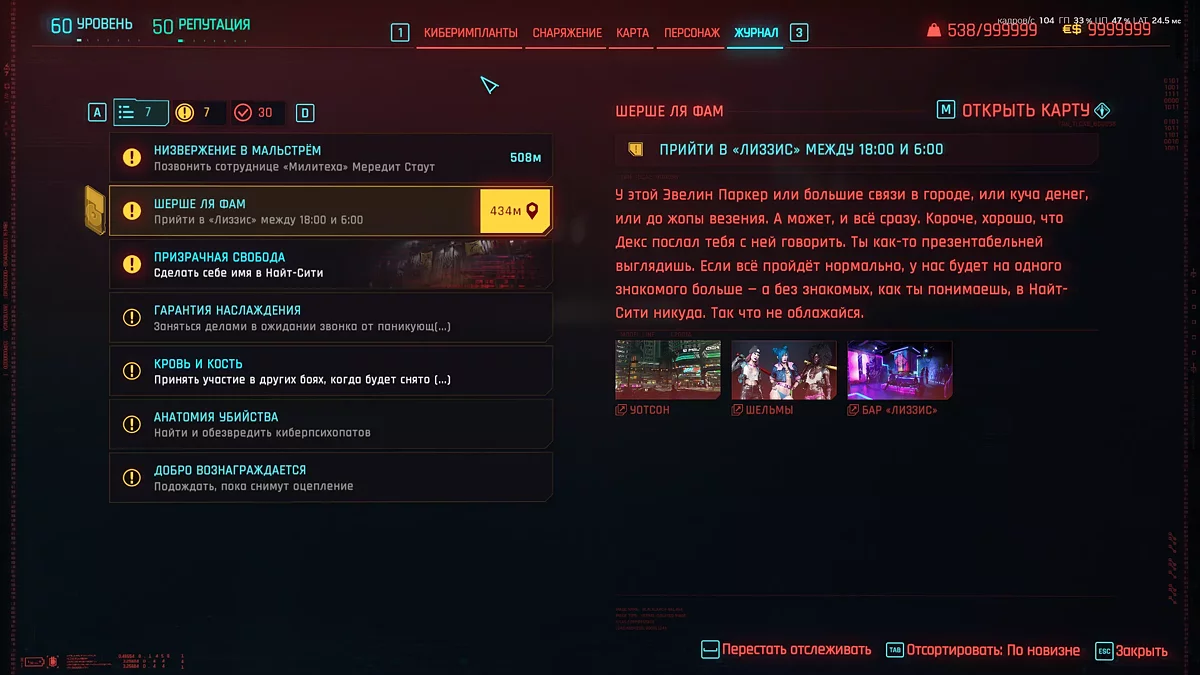
Task: Switch to the Киберимпланты tab
Action: point(468,32)
